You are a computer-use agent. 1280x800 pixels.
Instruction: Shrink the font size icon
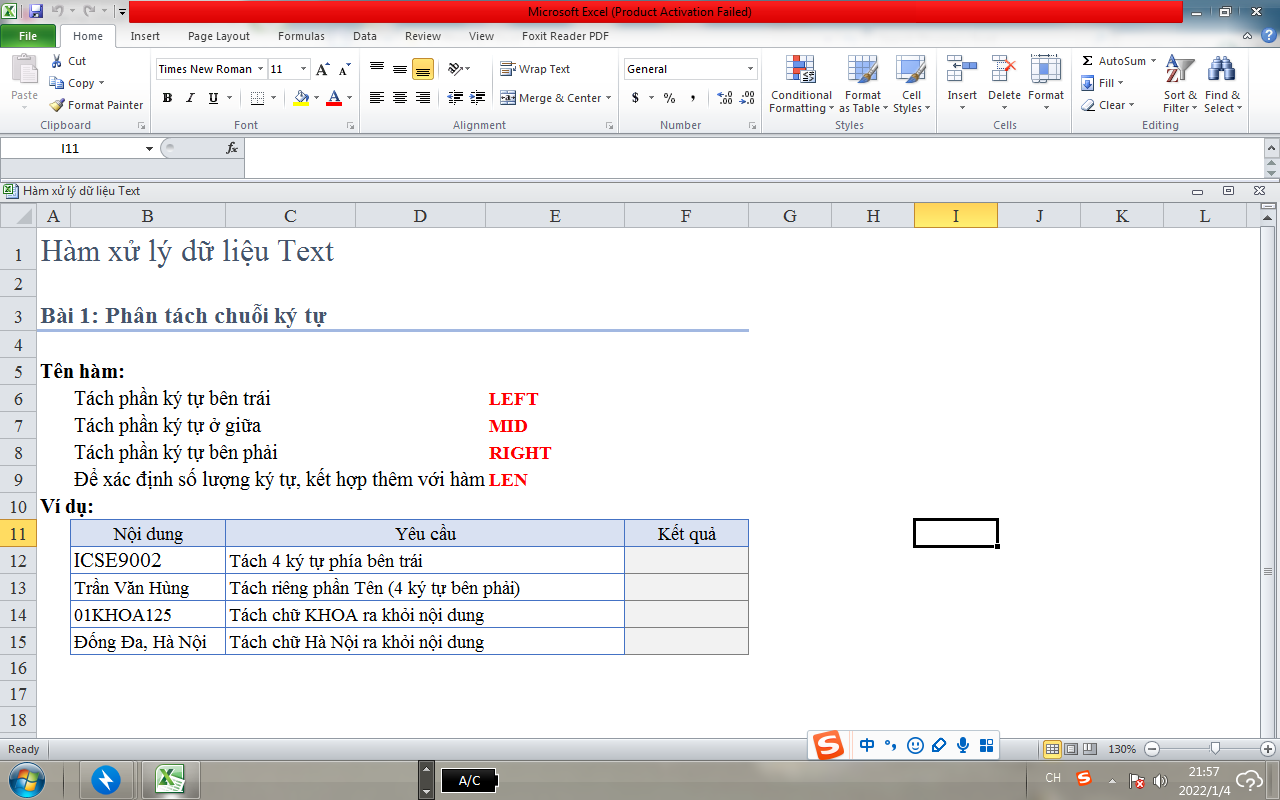pos(344,69)
